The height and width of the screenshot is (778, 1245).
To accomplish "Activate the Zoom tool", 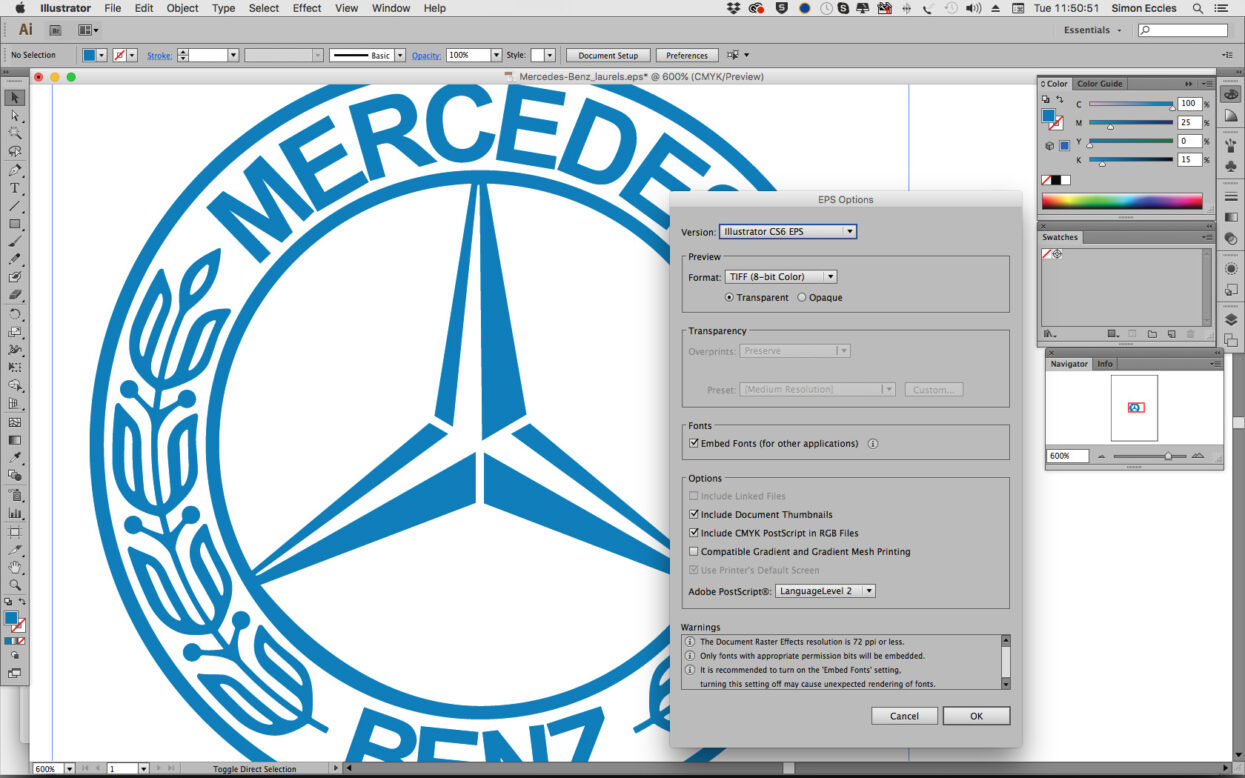I will (15, 584).
